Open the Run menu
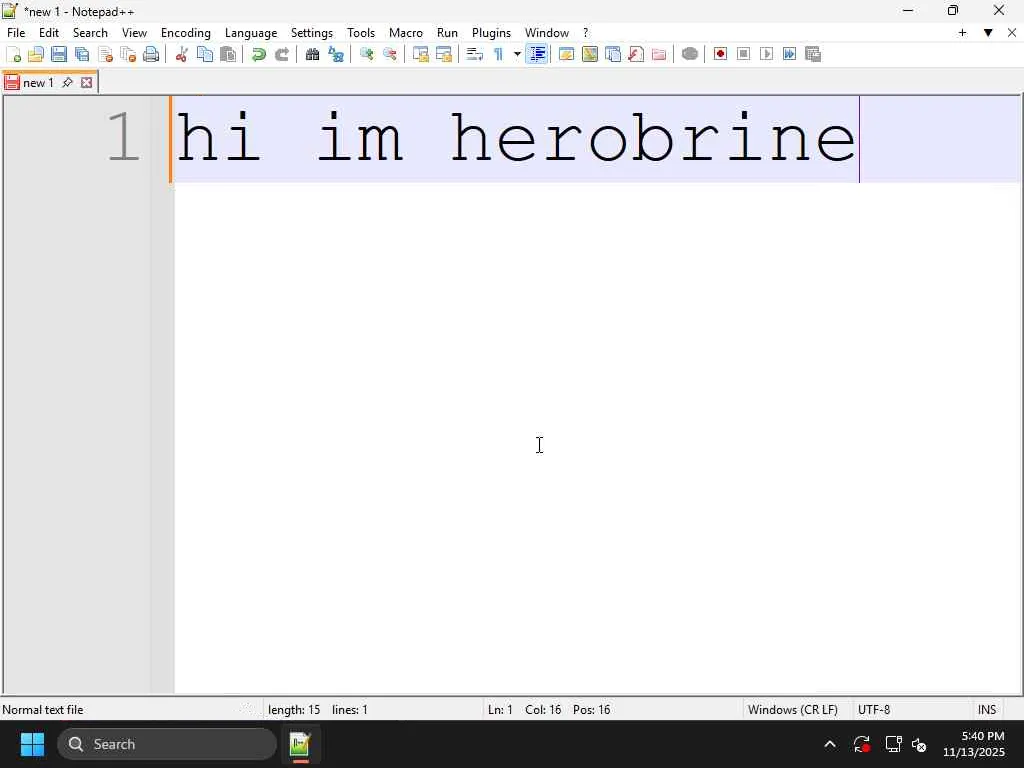This screenshot has width=1024, height=768. click(447, 33)
